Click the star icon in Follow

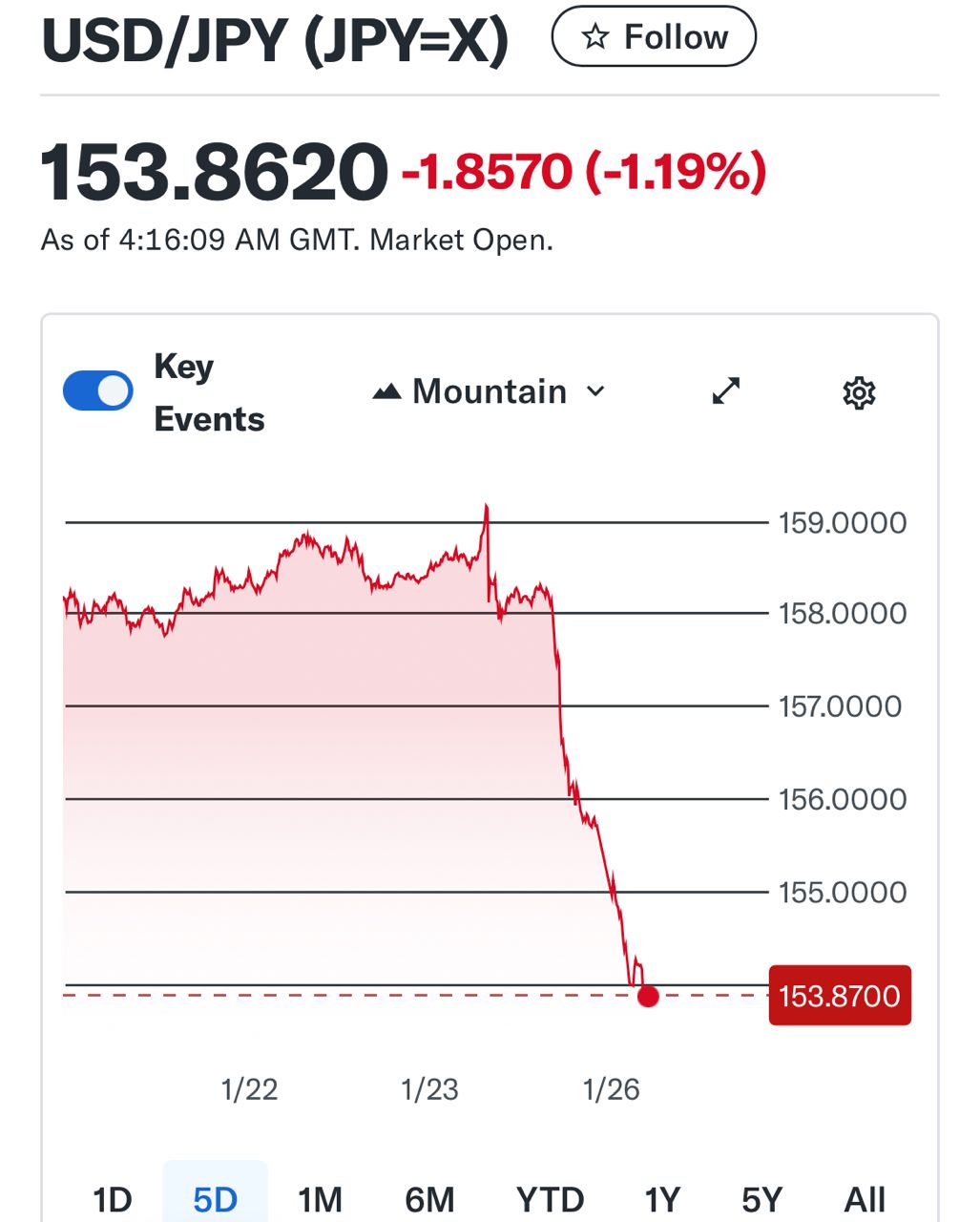(595, 37)
